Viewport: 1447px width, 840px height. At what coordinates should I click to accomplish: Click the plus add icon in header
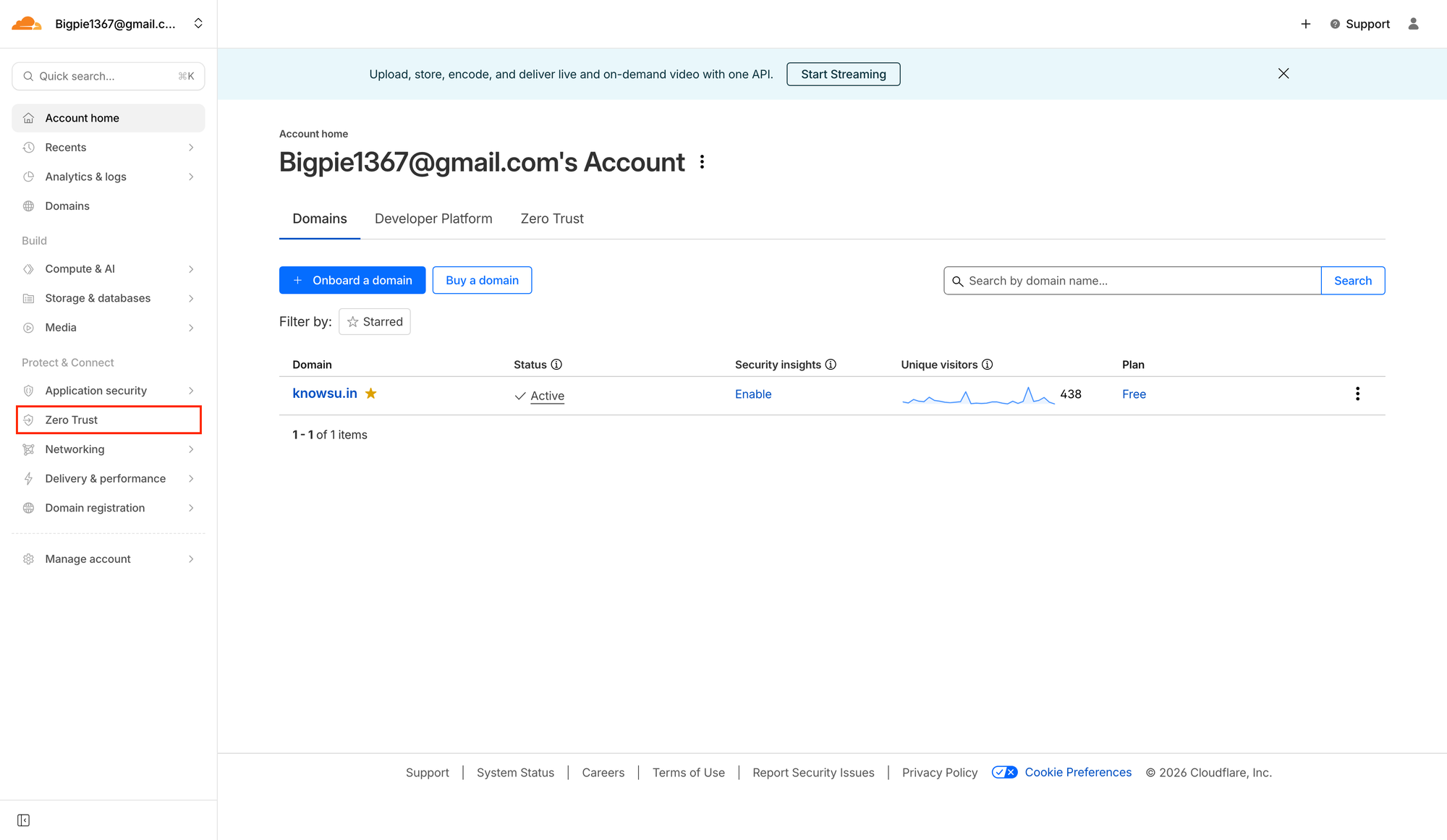[1306, 24]
